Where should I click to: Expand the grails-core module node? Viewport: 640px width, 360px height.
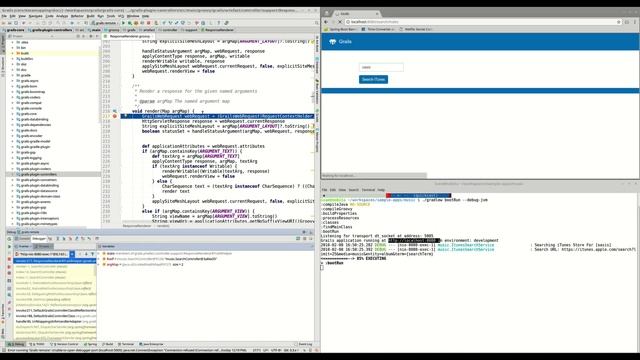12,114
